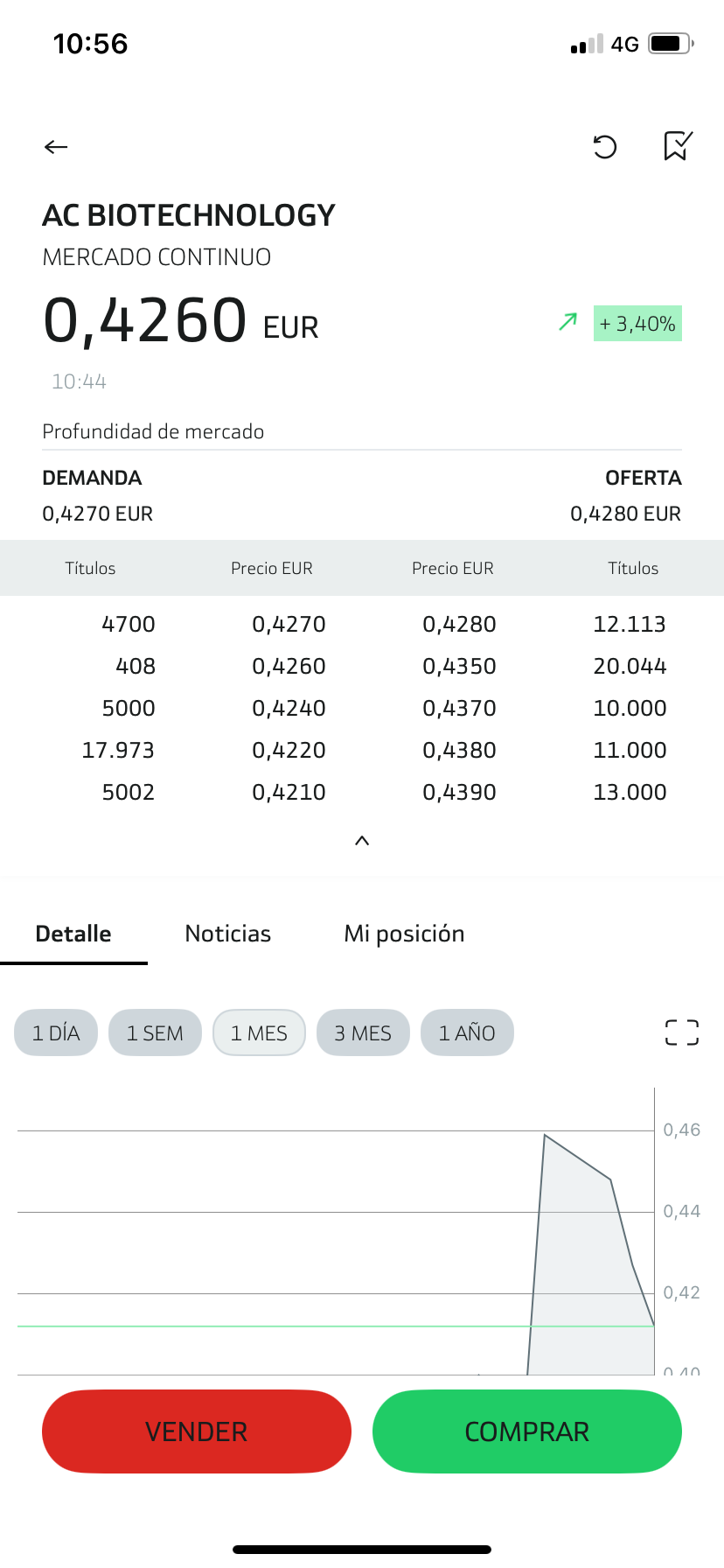The width and height of the screenshot is (724, 1568).
Task: Expand chart to fullscreen view
Action: [681, 1032]
